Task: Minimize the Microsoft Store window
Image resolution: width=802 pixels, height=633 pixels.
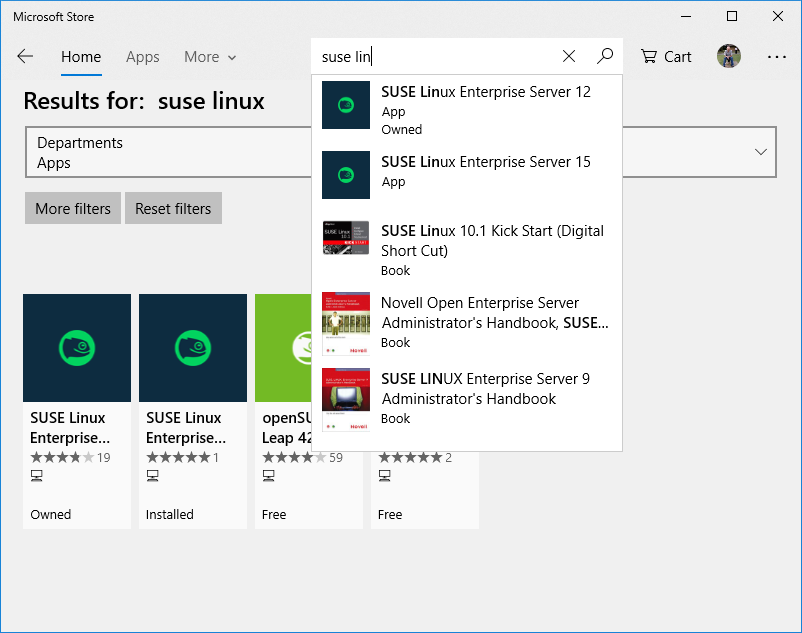Action: pyautogui.click(x=686, y=16)
